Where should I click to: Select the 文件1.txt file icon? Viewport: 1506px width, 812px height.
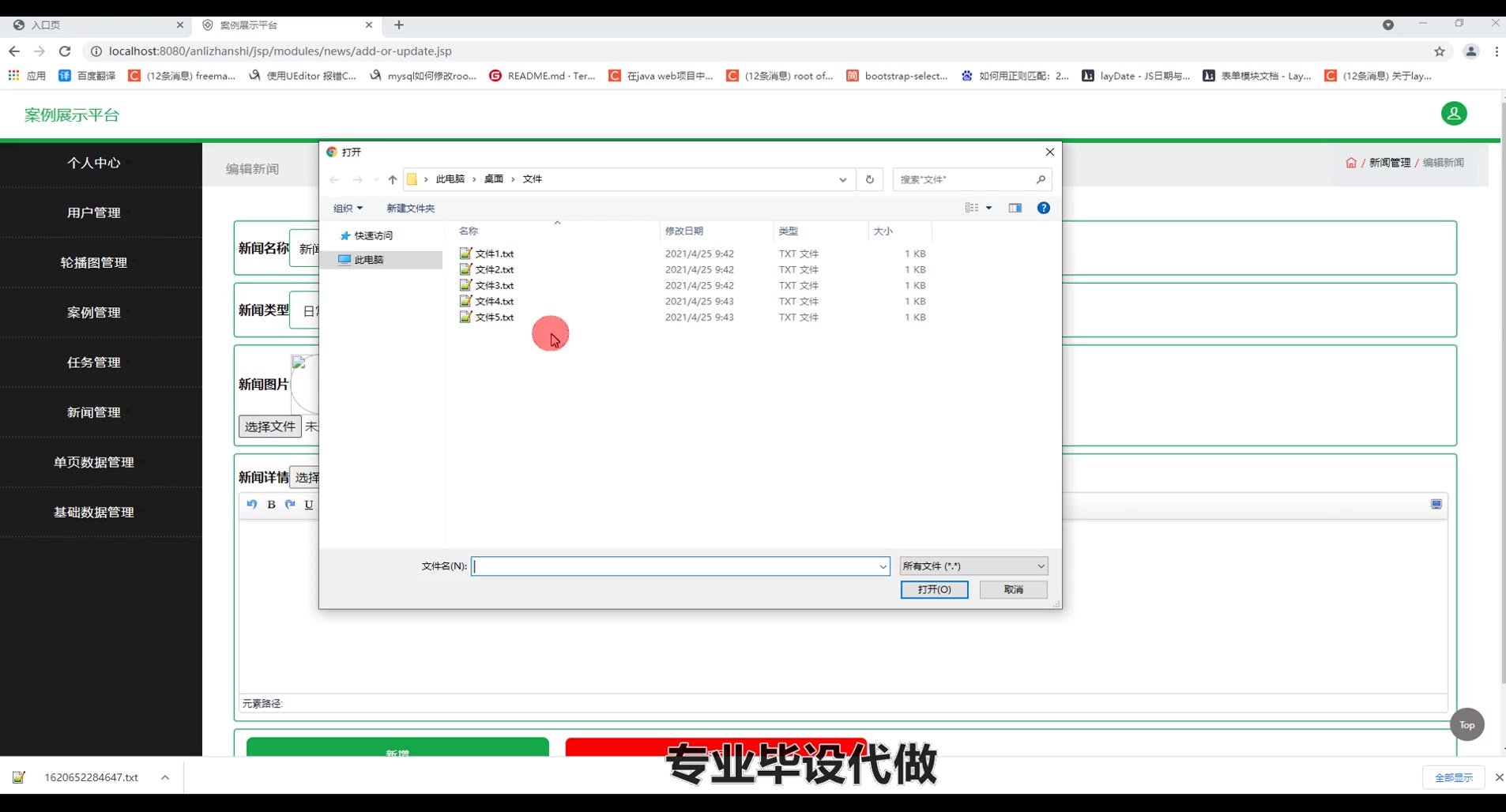click(466, 254)
